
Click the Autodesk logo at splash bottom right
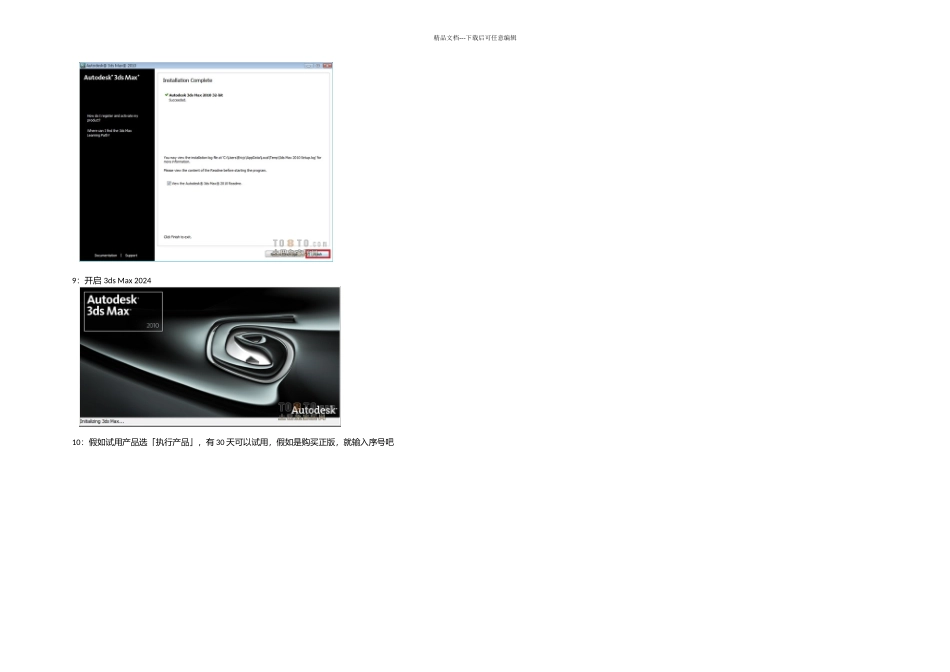pos(314,410)
